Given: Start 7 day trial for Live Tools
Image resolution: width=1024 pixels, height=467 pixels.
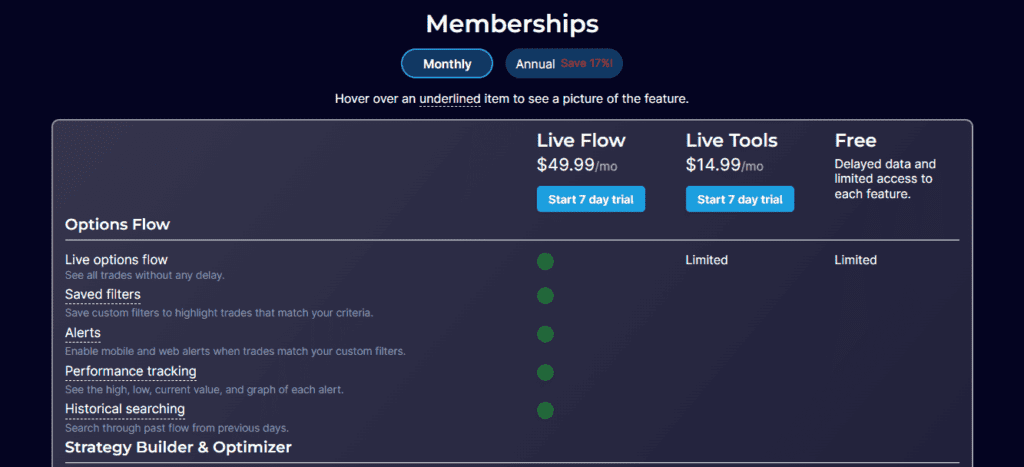Looking at the screenshot, I should (x=740, y=199).
